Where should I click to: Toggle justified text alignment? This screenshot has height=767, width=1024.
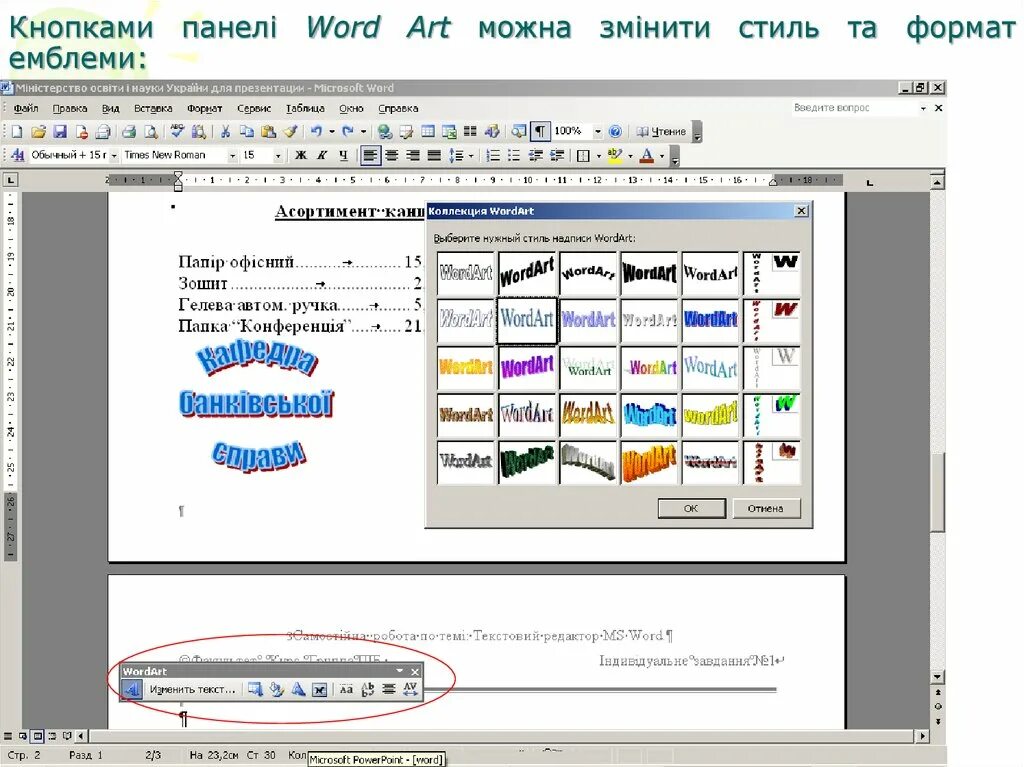coord(434,155)
